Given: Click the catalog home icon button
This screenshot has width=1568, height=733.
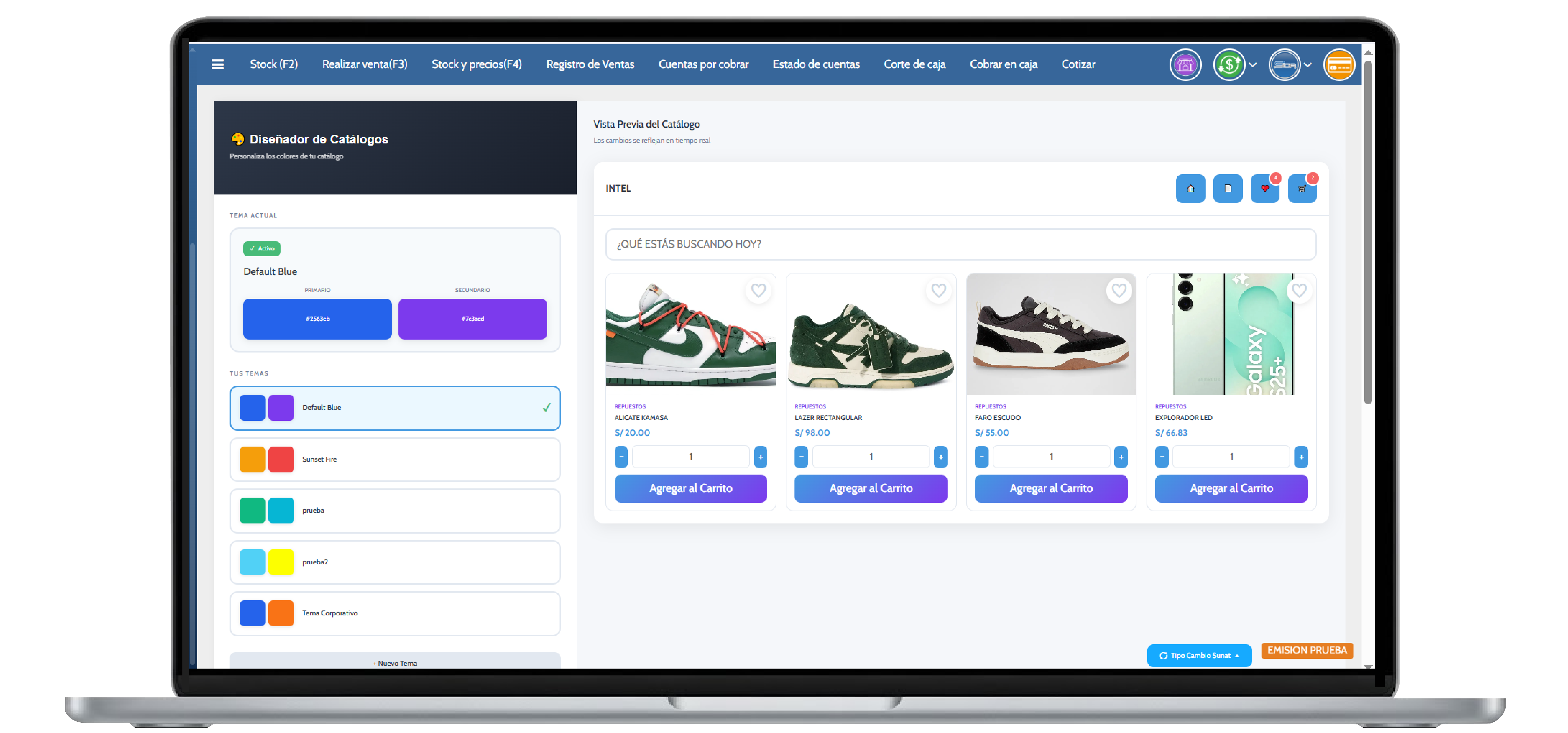Looking at the screenshot, I should pos(1190,189).
